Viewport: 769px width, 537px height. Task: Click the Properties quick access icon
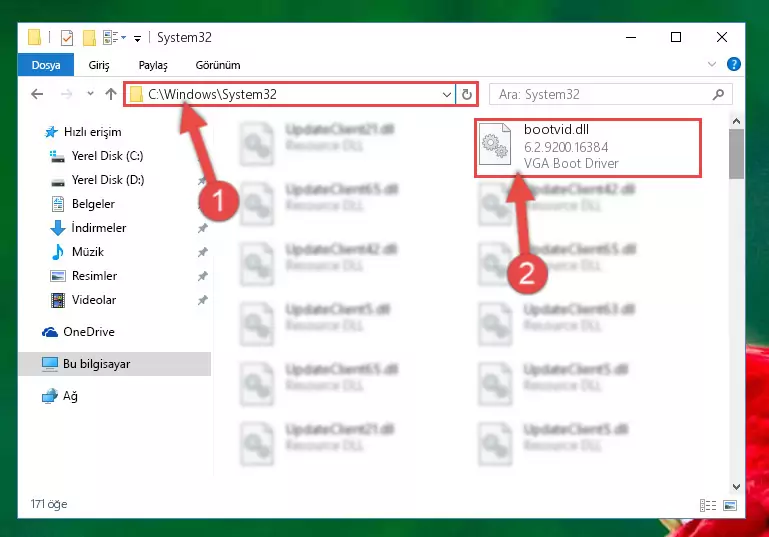67,38
